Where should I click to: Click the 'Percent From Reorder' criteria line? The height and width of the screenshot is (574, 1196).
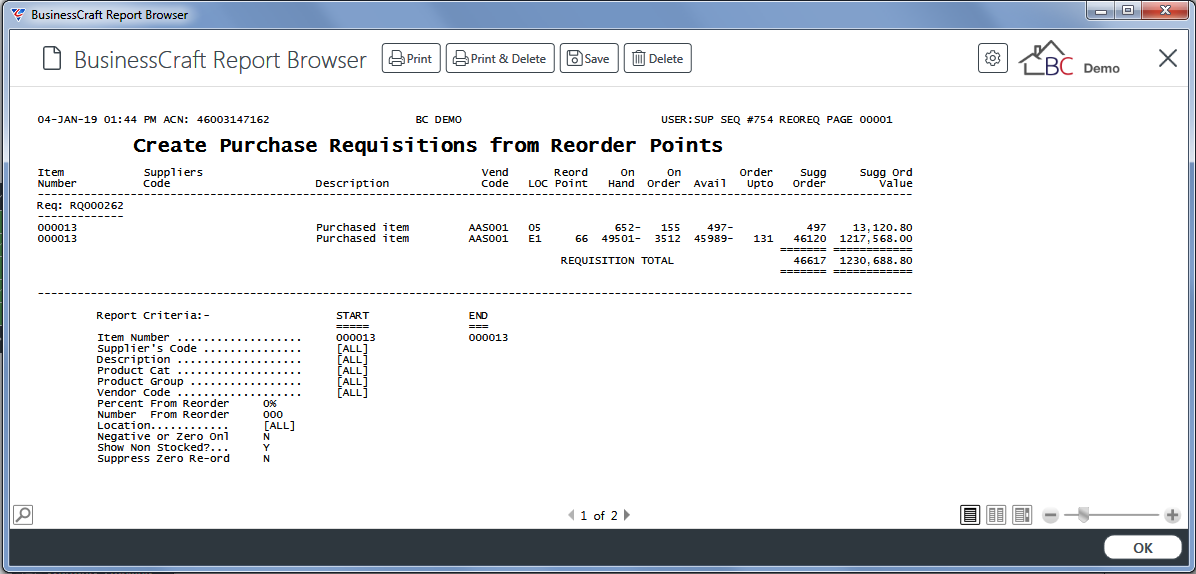[186, 403]
